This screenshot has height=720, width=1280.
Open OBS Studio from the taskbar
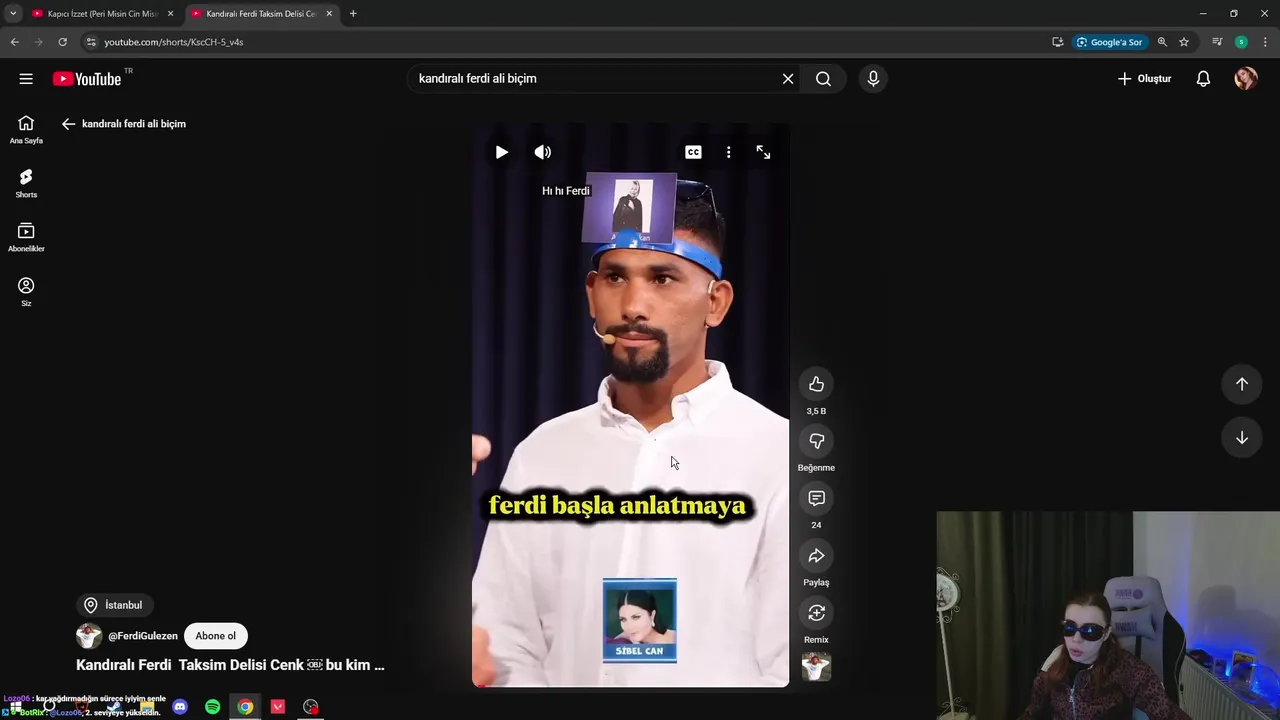[x=311, y=707]
